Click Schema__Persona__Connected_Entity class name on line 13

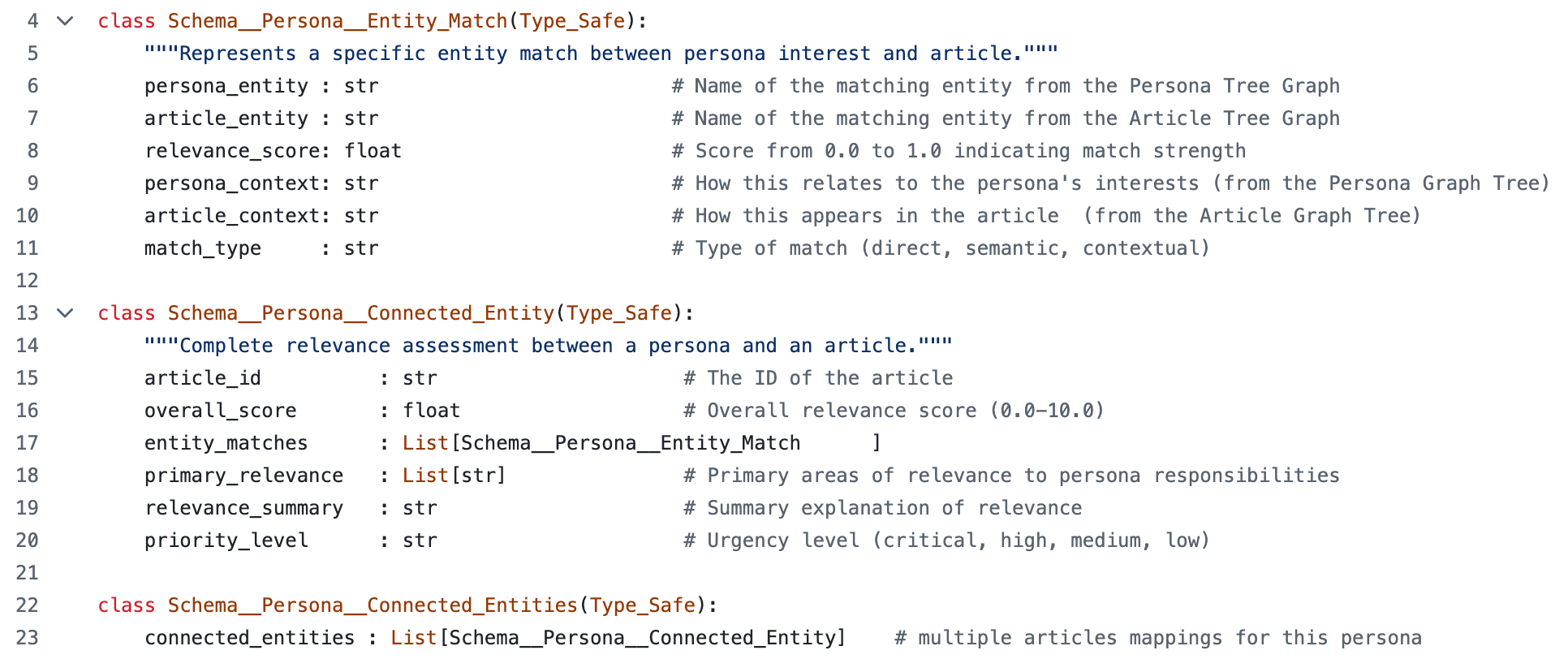point(361,313)
